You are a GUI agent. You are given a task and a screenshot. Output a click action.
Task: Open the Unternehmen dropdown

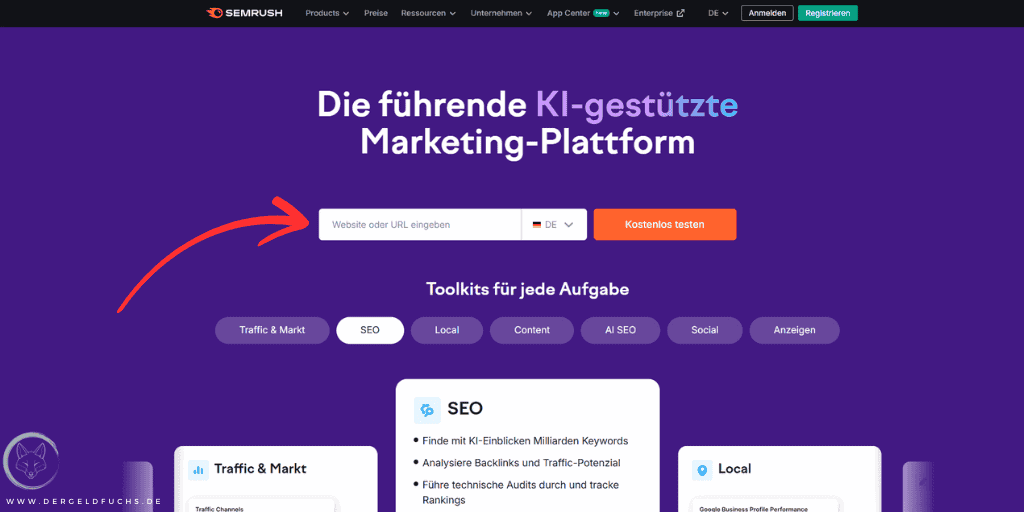(x=501, y=13)
